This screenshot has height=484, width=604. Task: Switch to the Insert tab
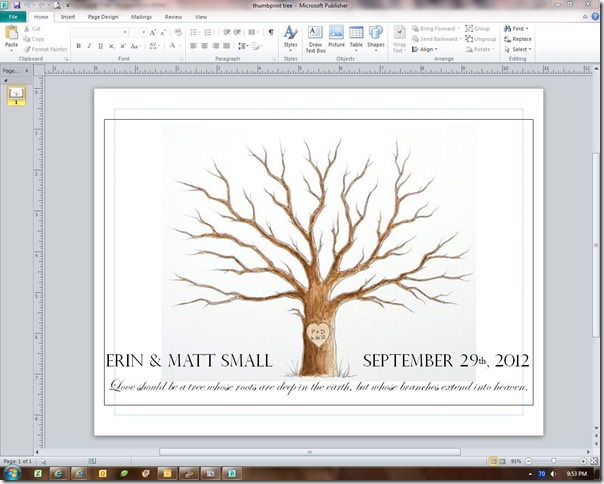(68, 17)
